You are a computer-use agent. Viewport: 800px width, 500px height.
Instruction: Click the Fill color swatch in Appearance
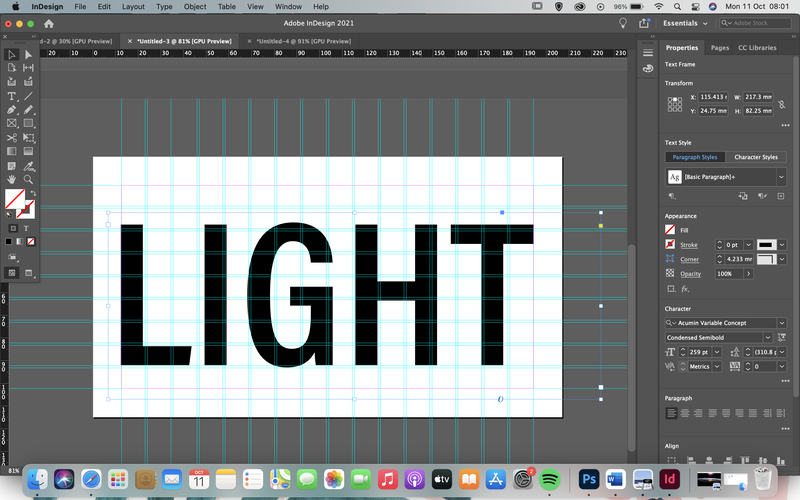(x=670, y=230)
